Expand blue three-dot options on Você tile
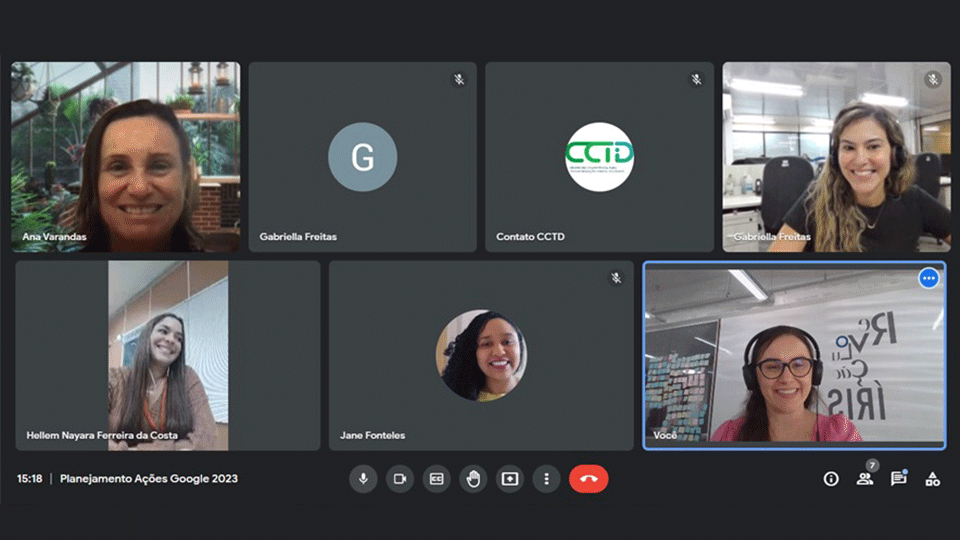Image resolution: width=960 pixels, height=540 pixels. [x=928, y=278]
